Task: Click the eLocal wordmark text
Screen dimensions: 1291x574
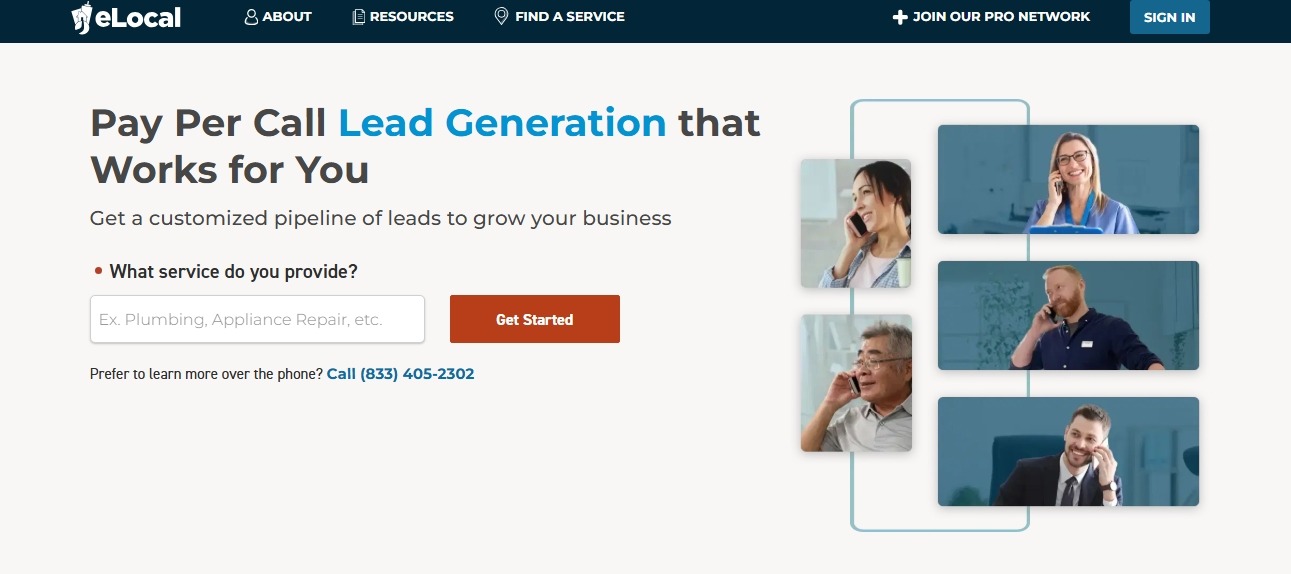Action: [x=138, y=17]
